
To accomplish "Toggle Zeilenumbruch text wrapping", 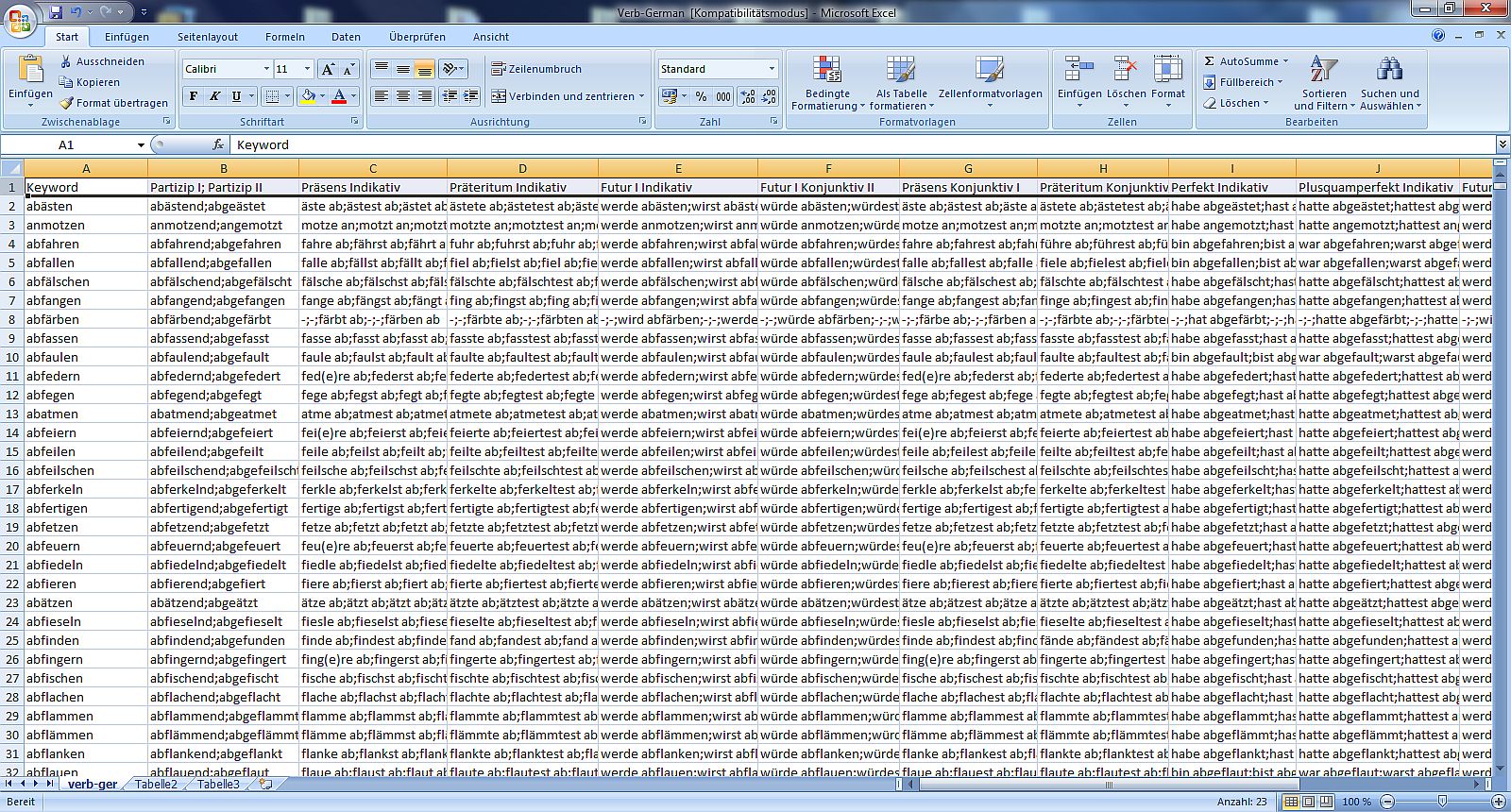I will click(x=536, y=69).
